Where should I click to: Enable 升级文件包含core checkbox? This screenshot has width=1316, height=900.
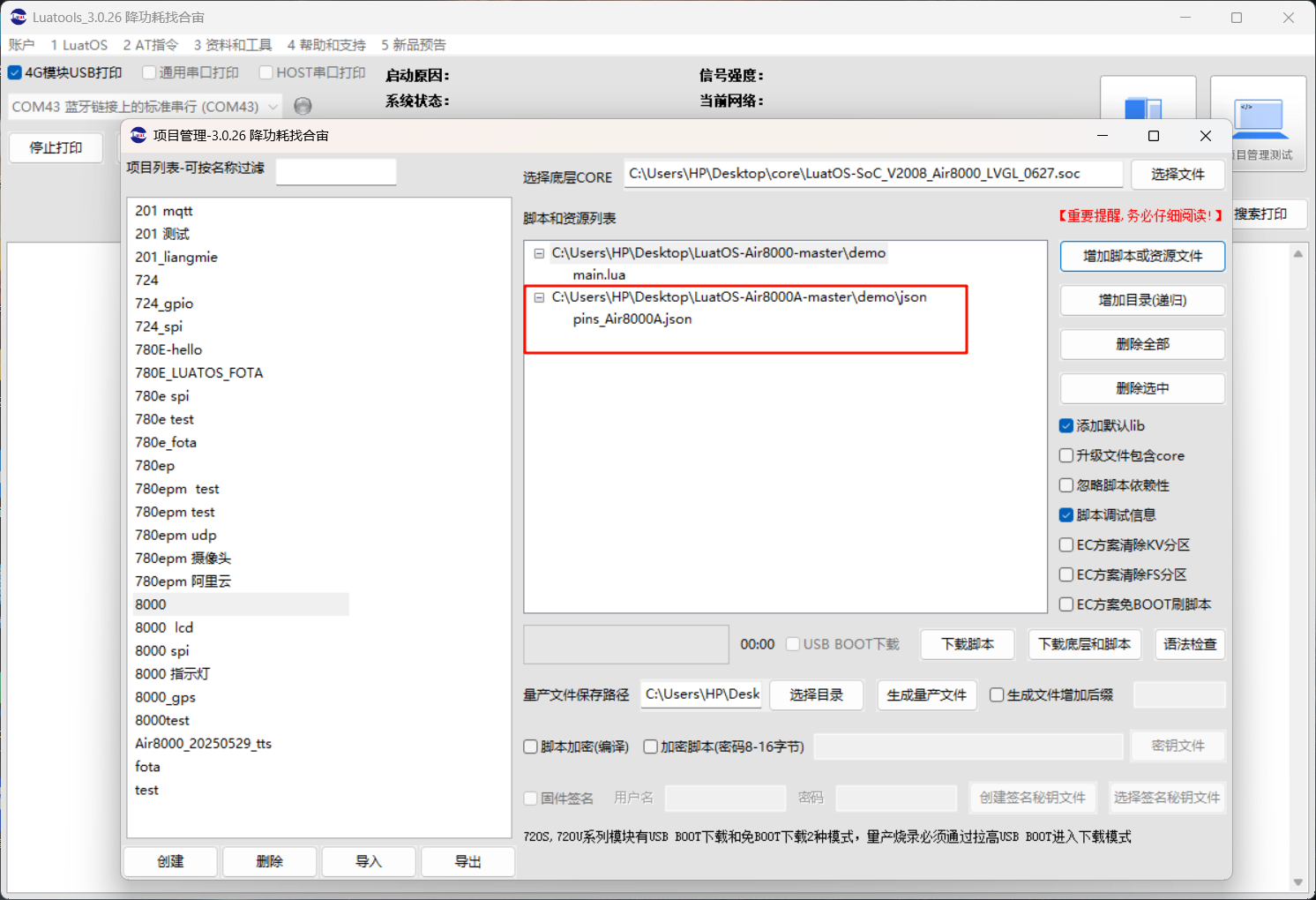click(1066, 455)
